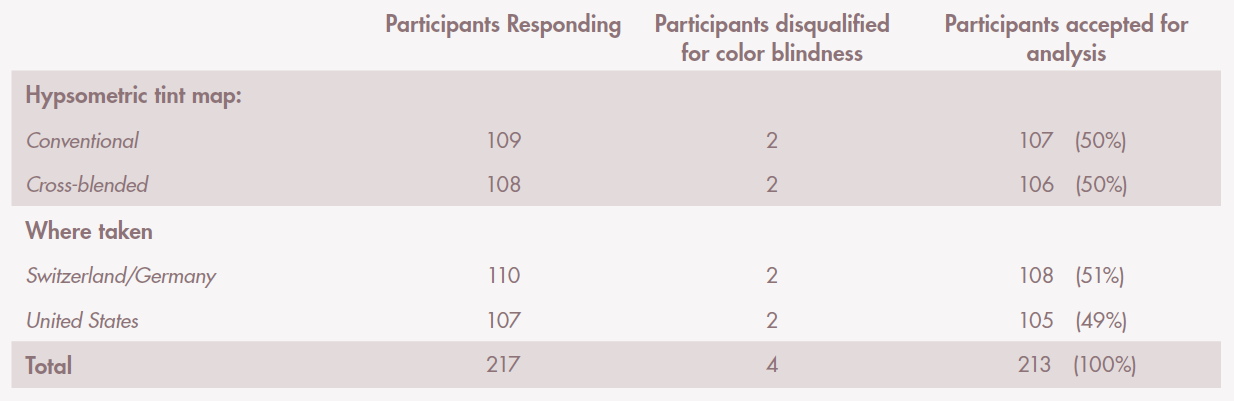The height and width of the screenshot is (401, 1234).
Task: Click the 108 (51%) accepted cell
Action: (x=1072, y=276)
